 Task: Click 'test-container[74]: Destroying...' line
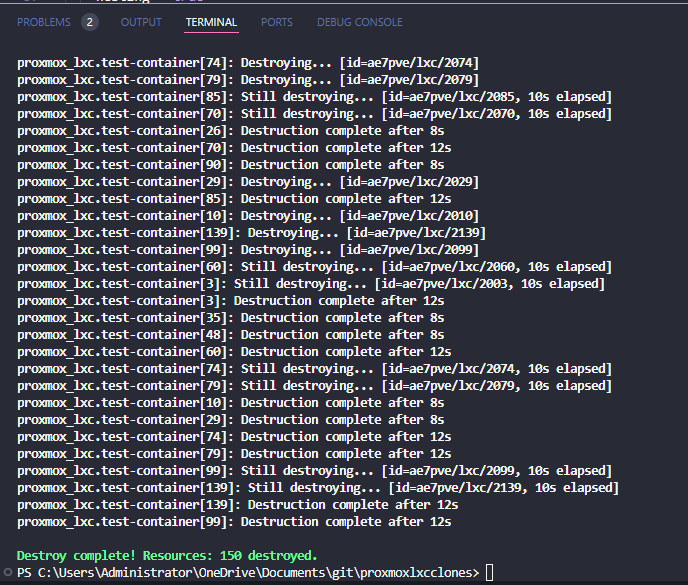click(248, 63)
